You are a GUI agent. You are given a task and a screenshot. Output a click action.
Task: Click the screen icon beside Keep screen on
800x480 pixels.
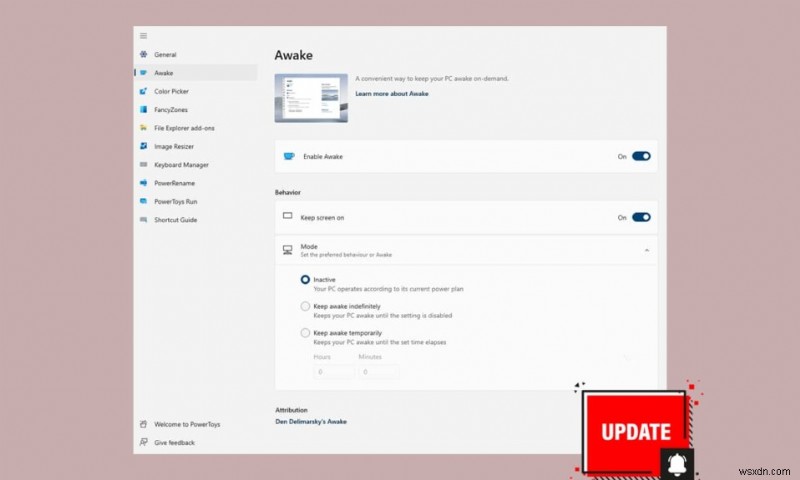288,216
